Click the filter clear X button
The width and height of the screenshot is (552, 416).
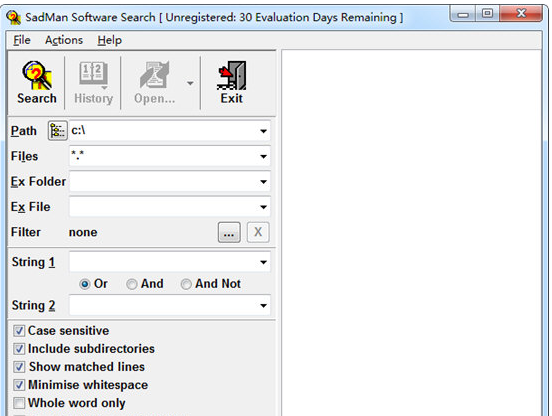(258, 232)
